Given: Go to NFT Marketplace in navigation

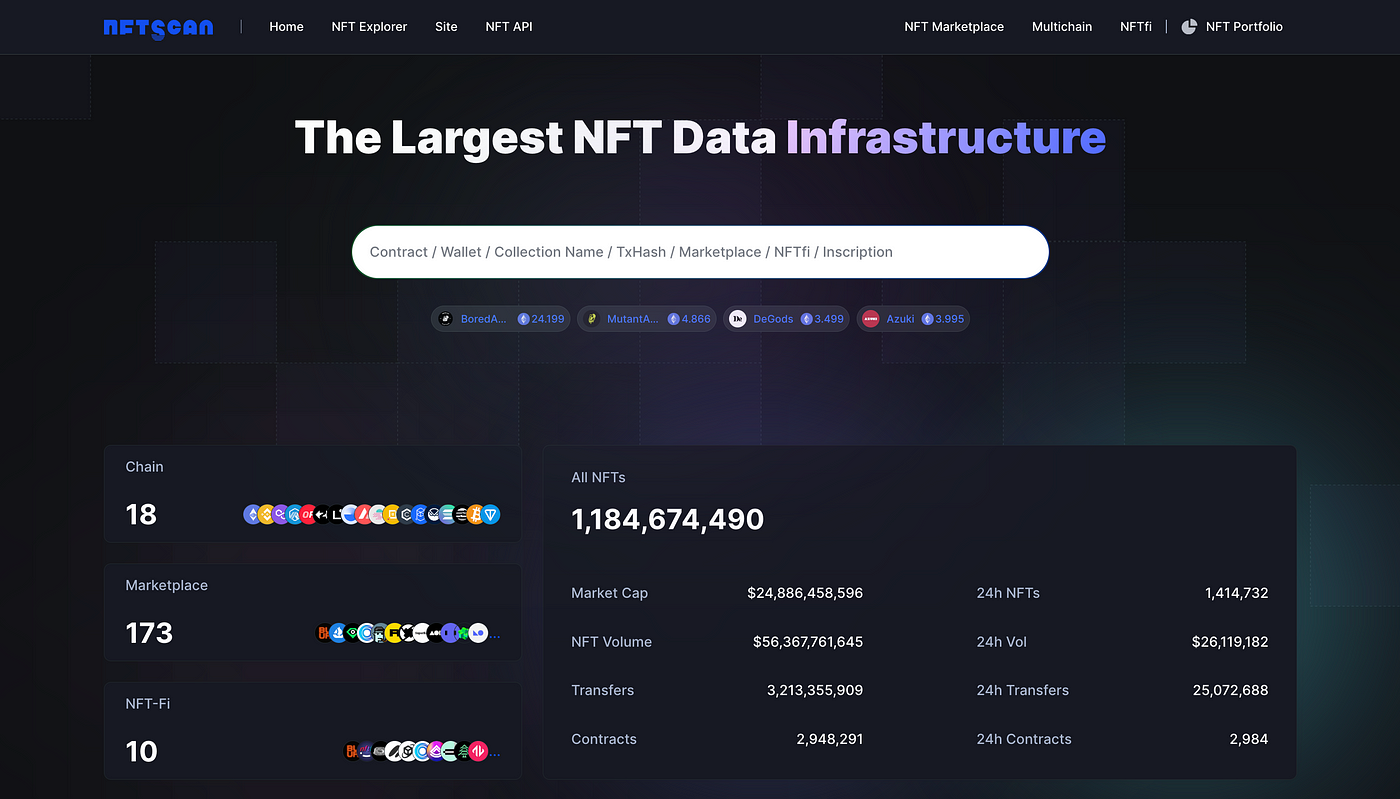Looking at the screenshot, I should click(954, 27).
